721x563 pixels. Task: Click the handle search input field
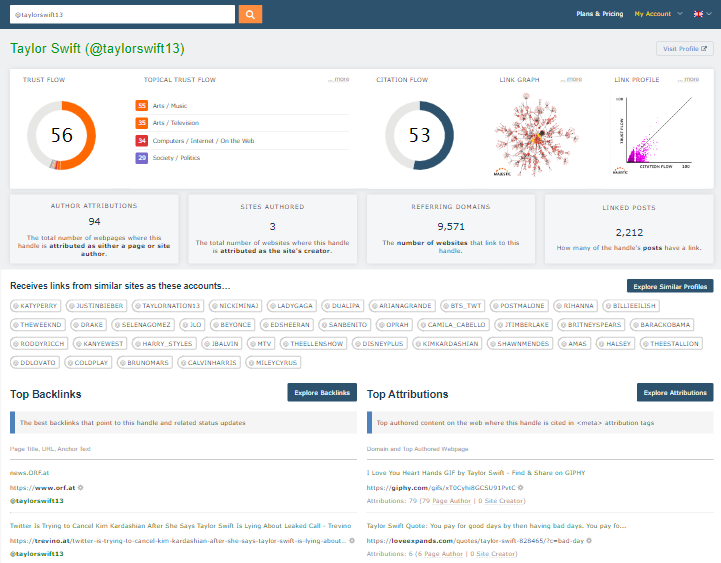120,14
